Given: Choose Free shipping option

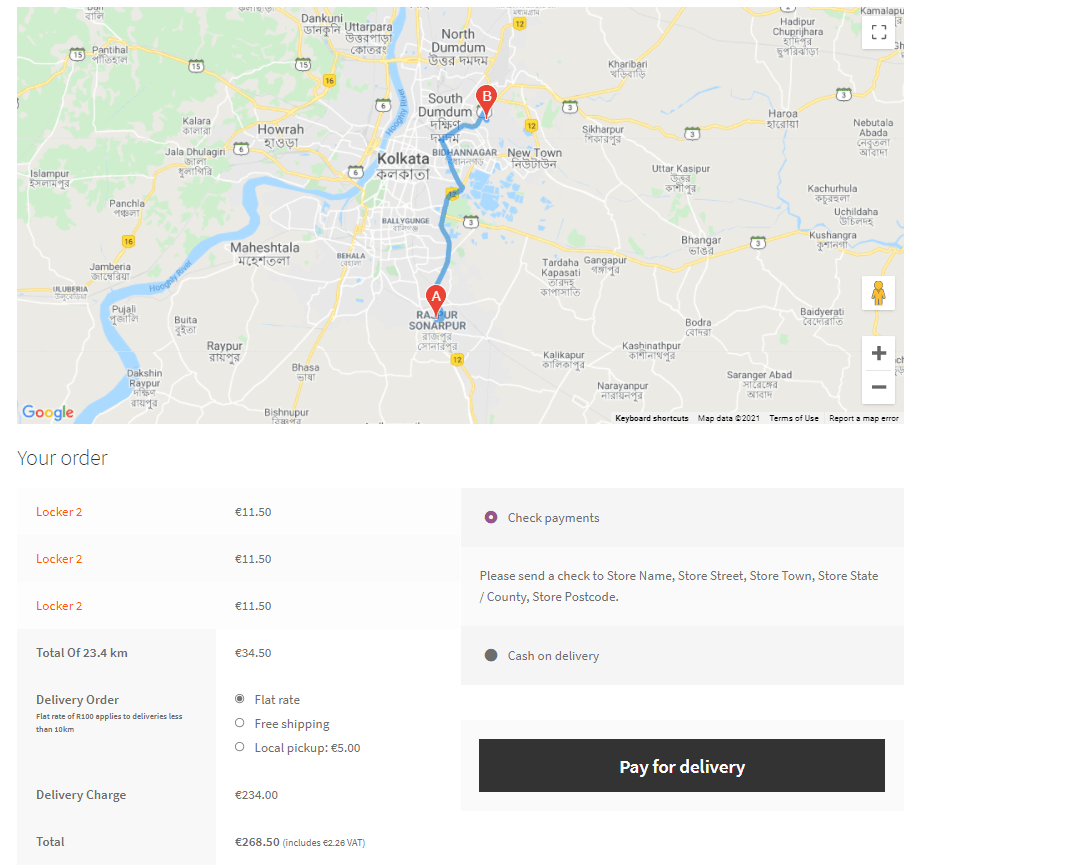Looking at the screenshot, I should [239, 723].
